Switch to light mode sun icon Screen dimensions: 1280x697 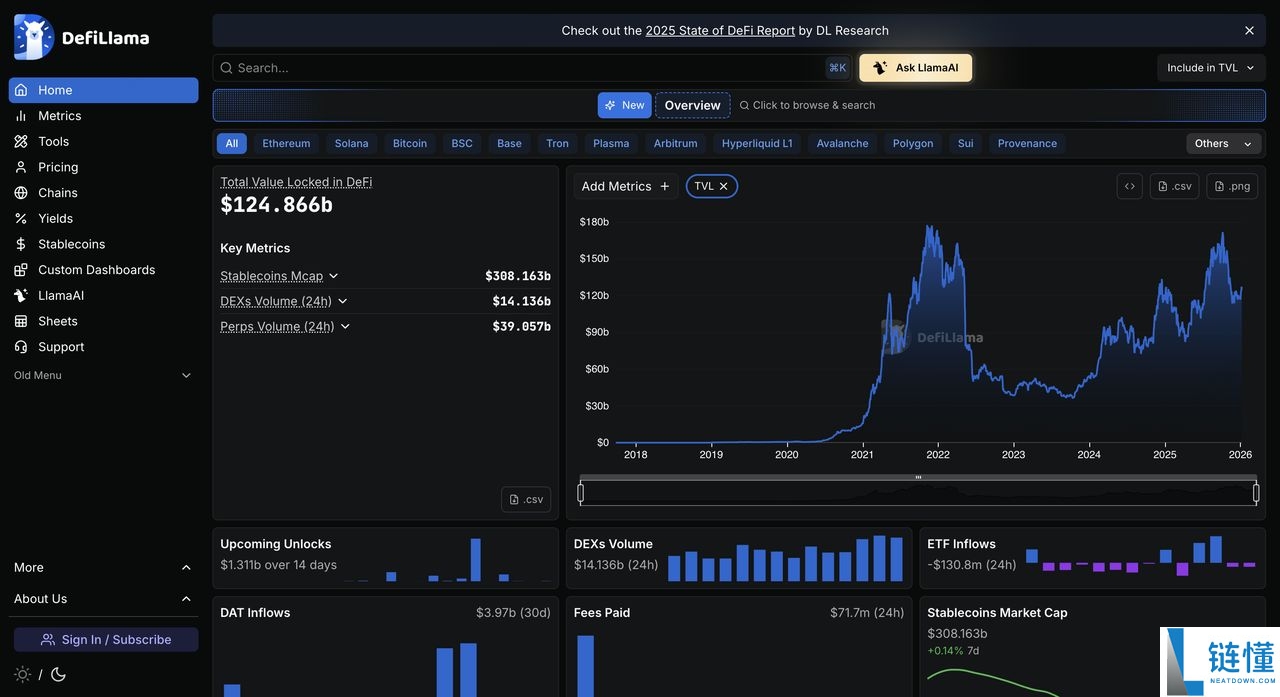point(22,675)
